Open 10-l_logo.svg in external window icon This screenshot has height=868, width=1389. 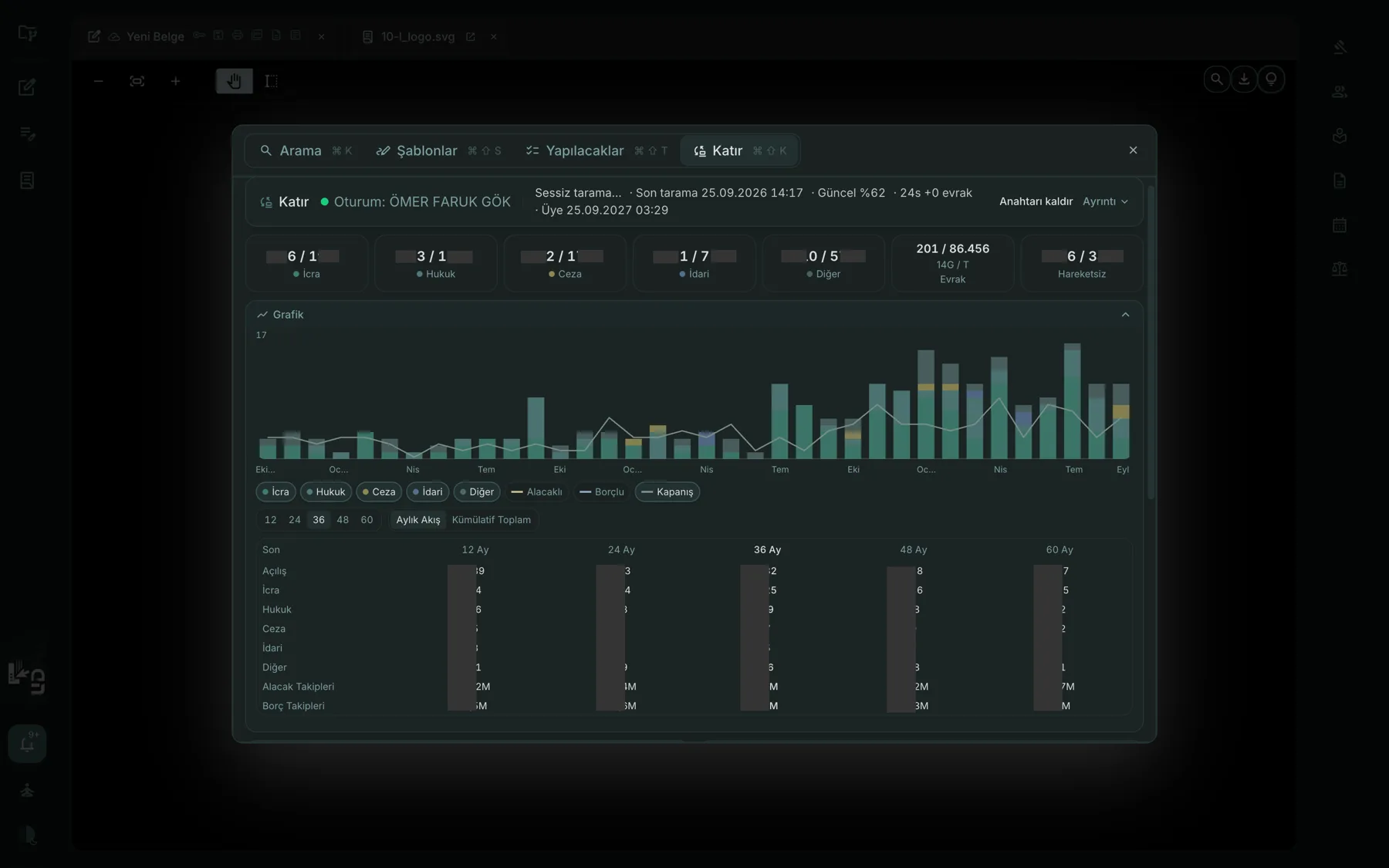pos(470,36)
